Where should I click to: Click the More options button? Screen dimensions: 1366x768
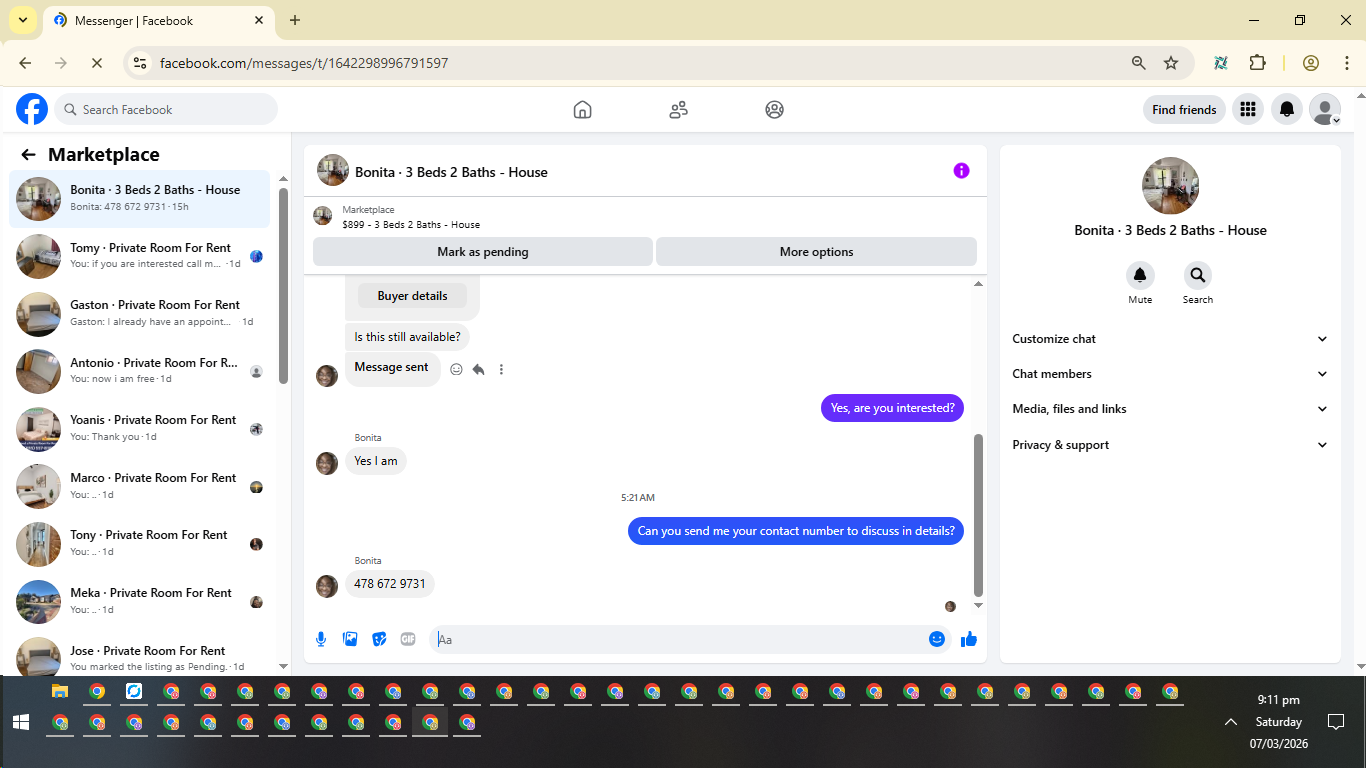click(x=816, y=252)
